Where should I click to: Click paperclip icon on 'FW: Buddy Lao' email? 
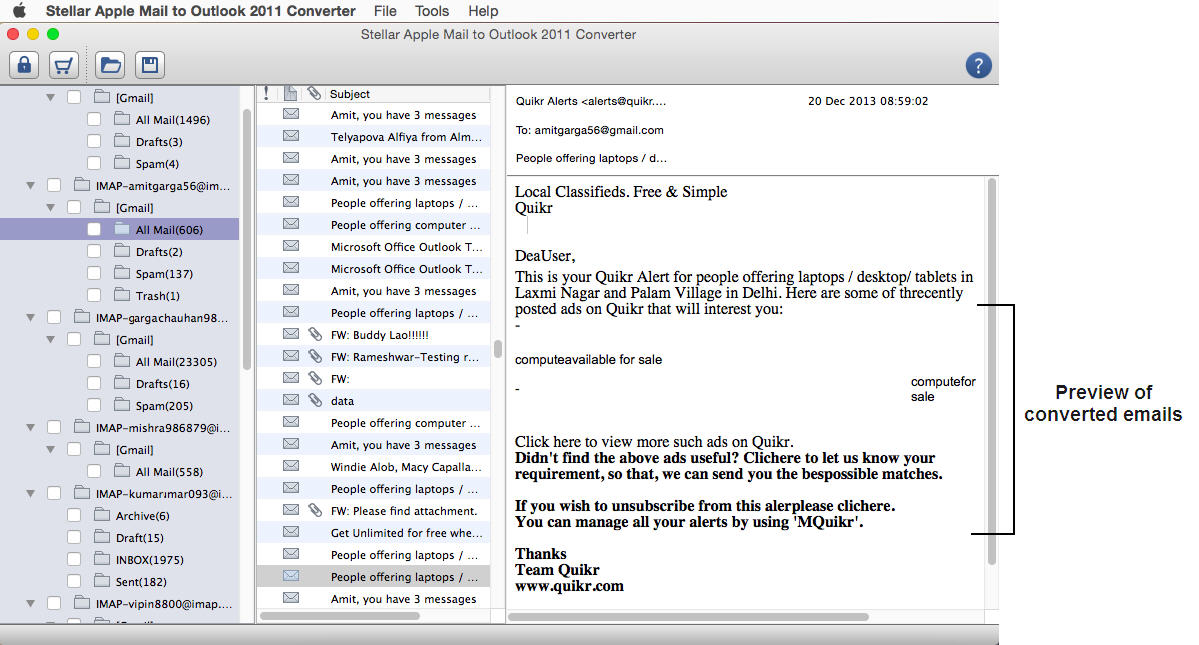click(313, 335)
